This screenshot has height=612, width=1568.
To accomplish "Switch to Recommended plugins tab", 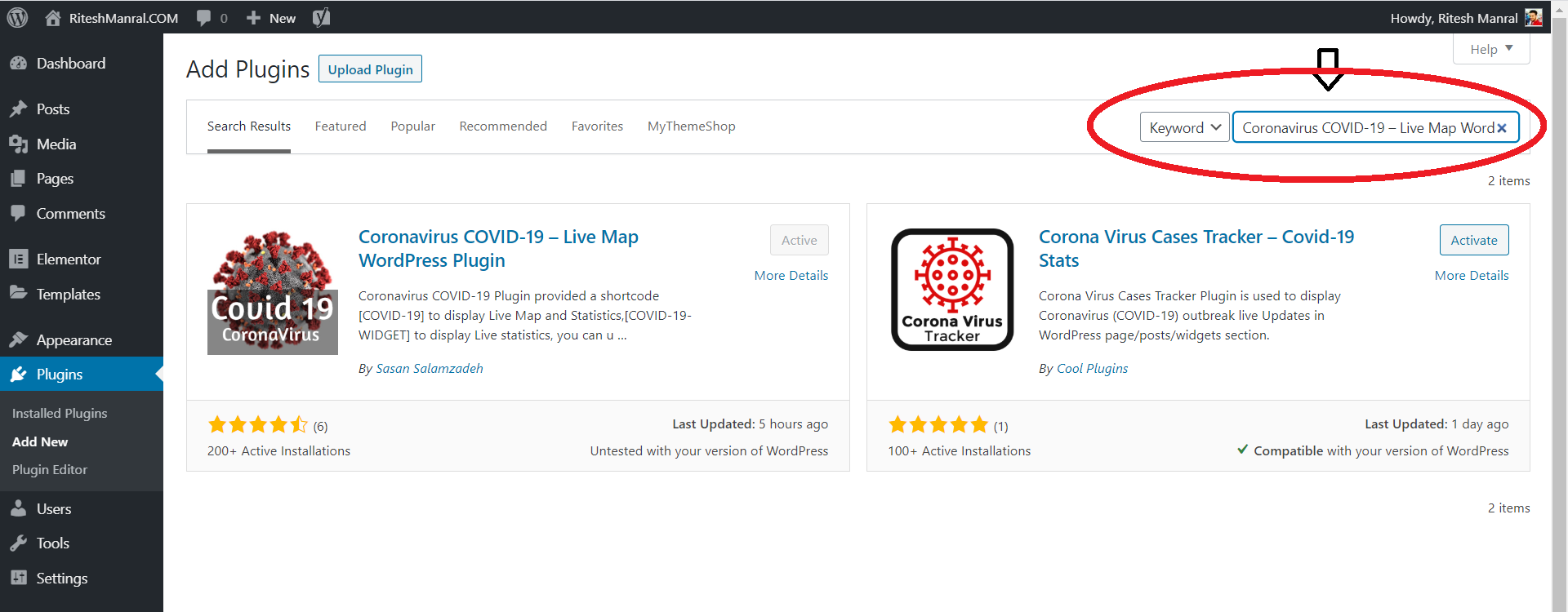I will point(503,126).
